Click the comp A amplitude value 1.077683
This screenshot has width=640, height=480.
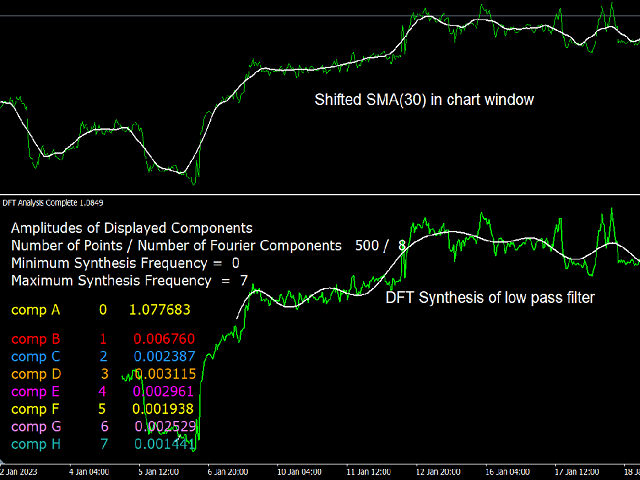[x=160, y=310]
